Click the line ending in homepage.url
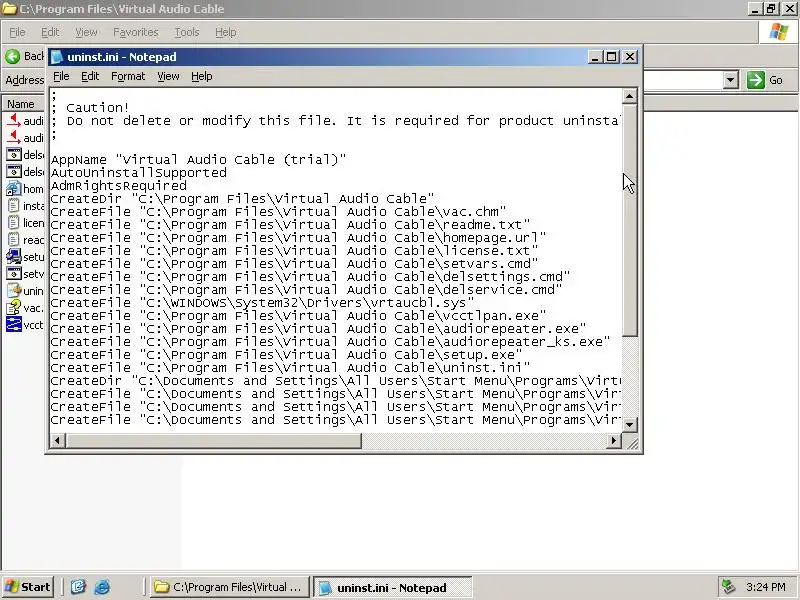 click(298, 238)
